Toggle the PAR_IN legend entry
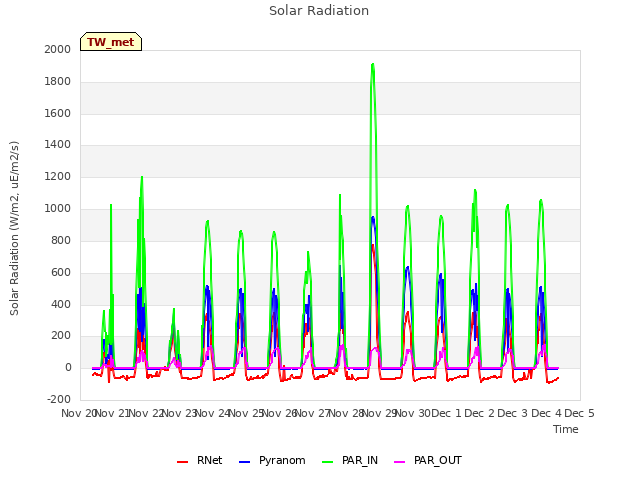The width and height of the screenshot is (640, 480). click(350, 460)
